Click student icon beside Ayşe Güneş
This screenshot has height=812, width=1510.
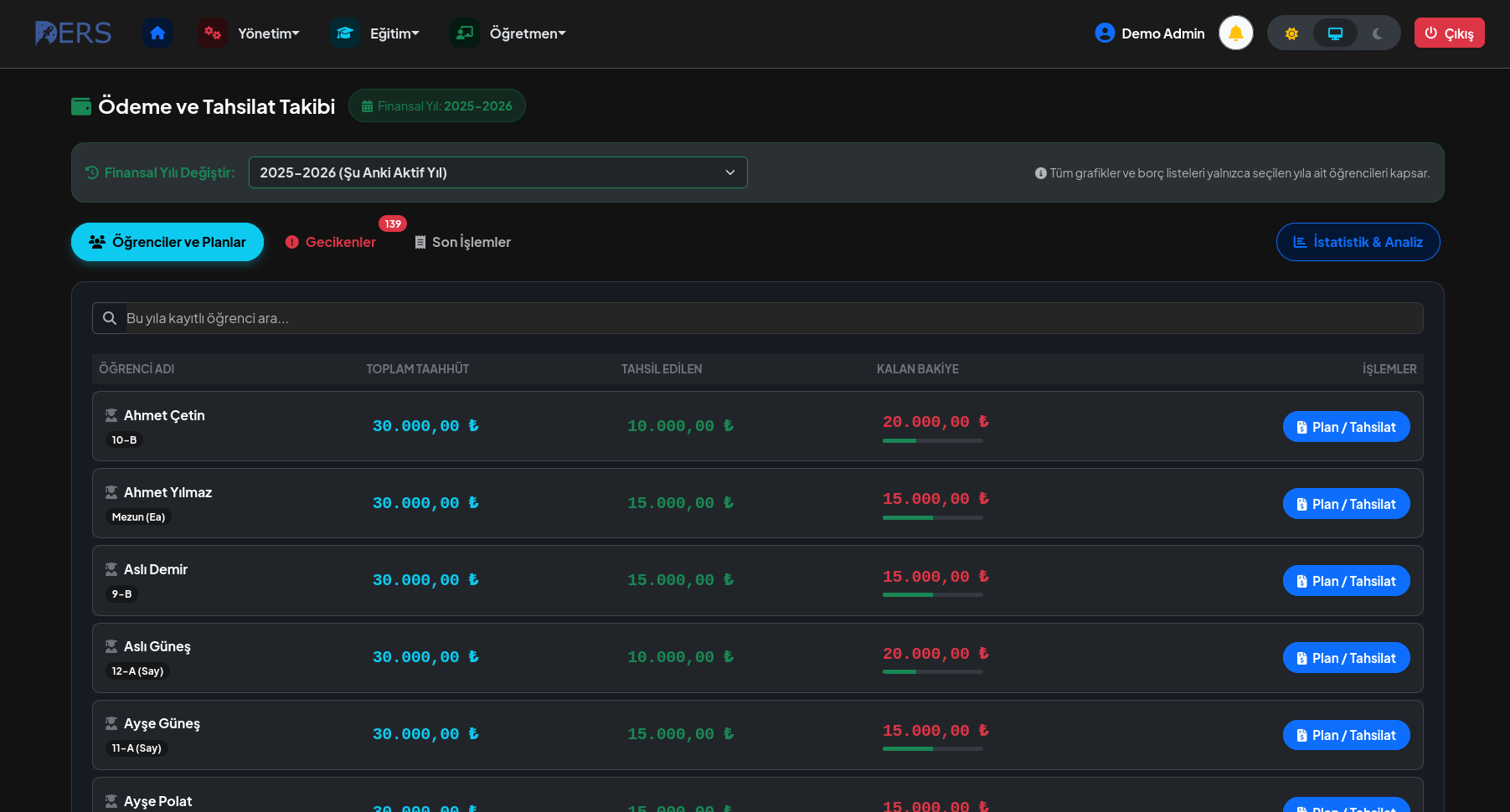click(x=111, y=723)
